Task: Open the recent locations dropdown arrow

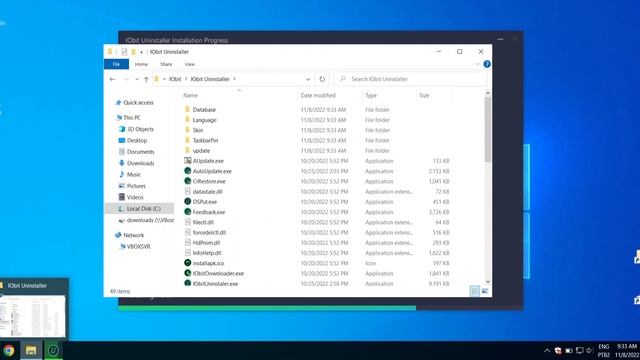Action: [x=137, y=79]
